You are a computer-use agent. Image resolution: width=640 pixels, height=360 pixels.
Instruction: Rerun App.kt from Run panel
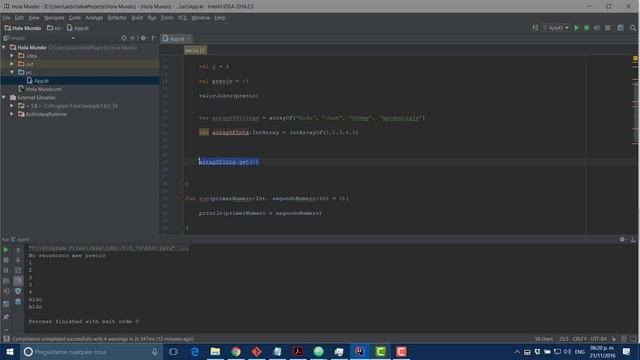(6, 249)
